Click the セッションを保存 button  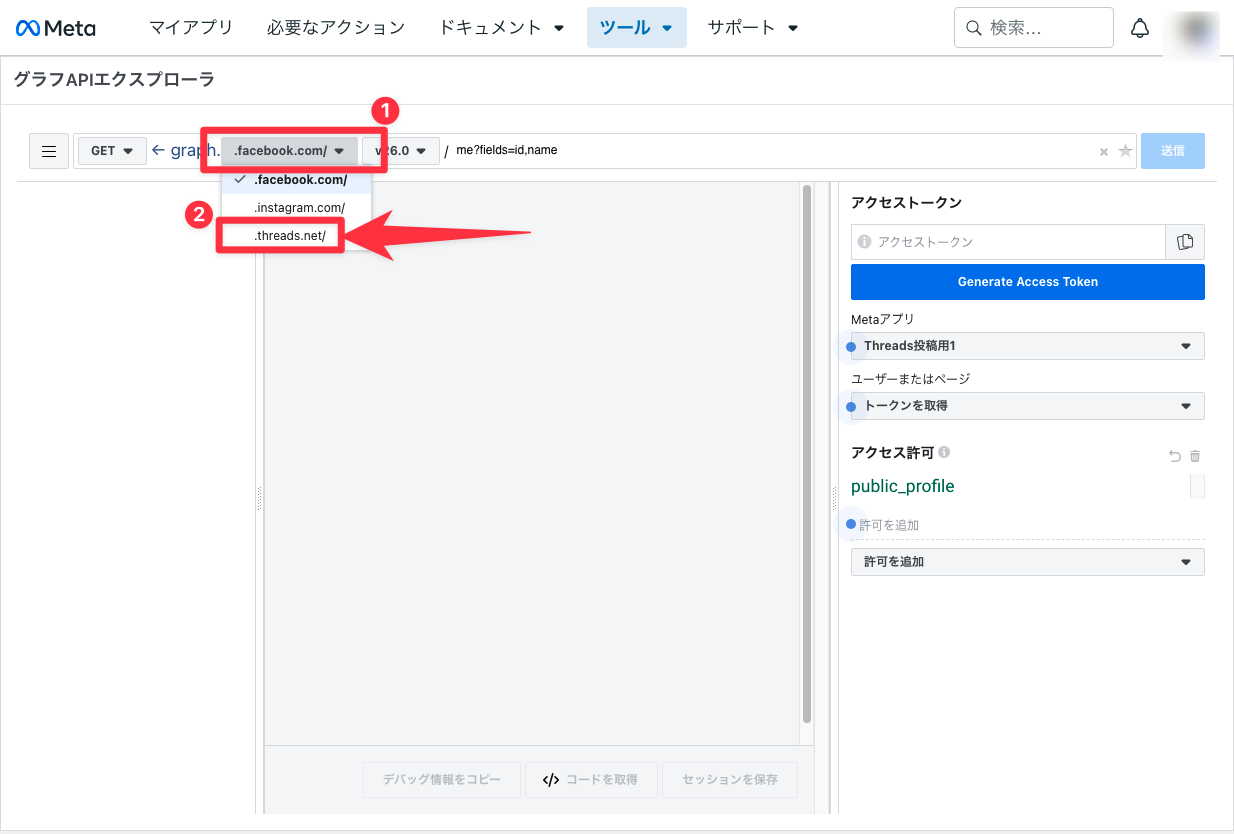click(730, 780)
